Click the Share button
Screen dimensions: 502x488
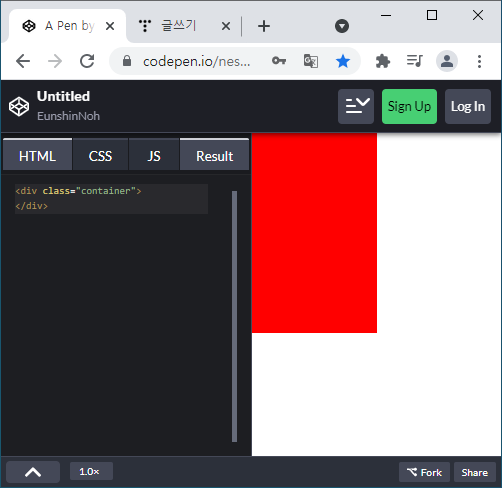coord(475,472)
